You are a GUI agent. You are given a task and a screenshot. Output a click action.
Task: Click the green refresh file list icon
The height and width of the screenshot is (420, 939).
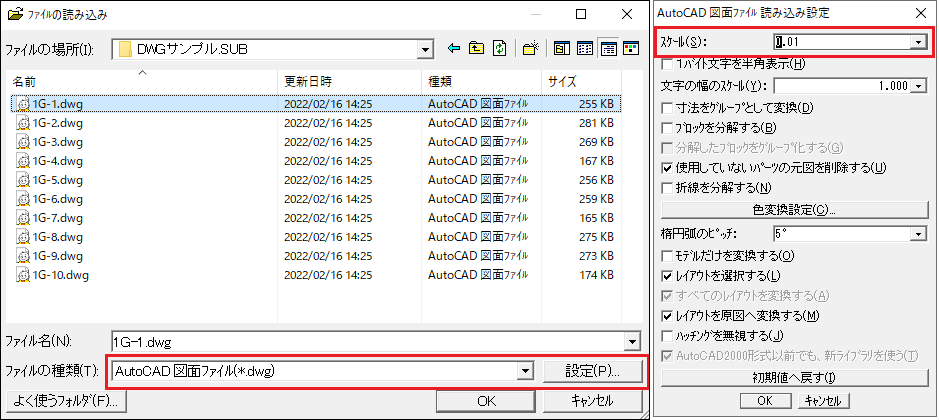(x=499, y=49)
